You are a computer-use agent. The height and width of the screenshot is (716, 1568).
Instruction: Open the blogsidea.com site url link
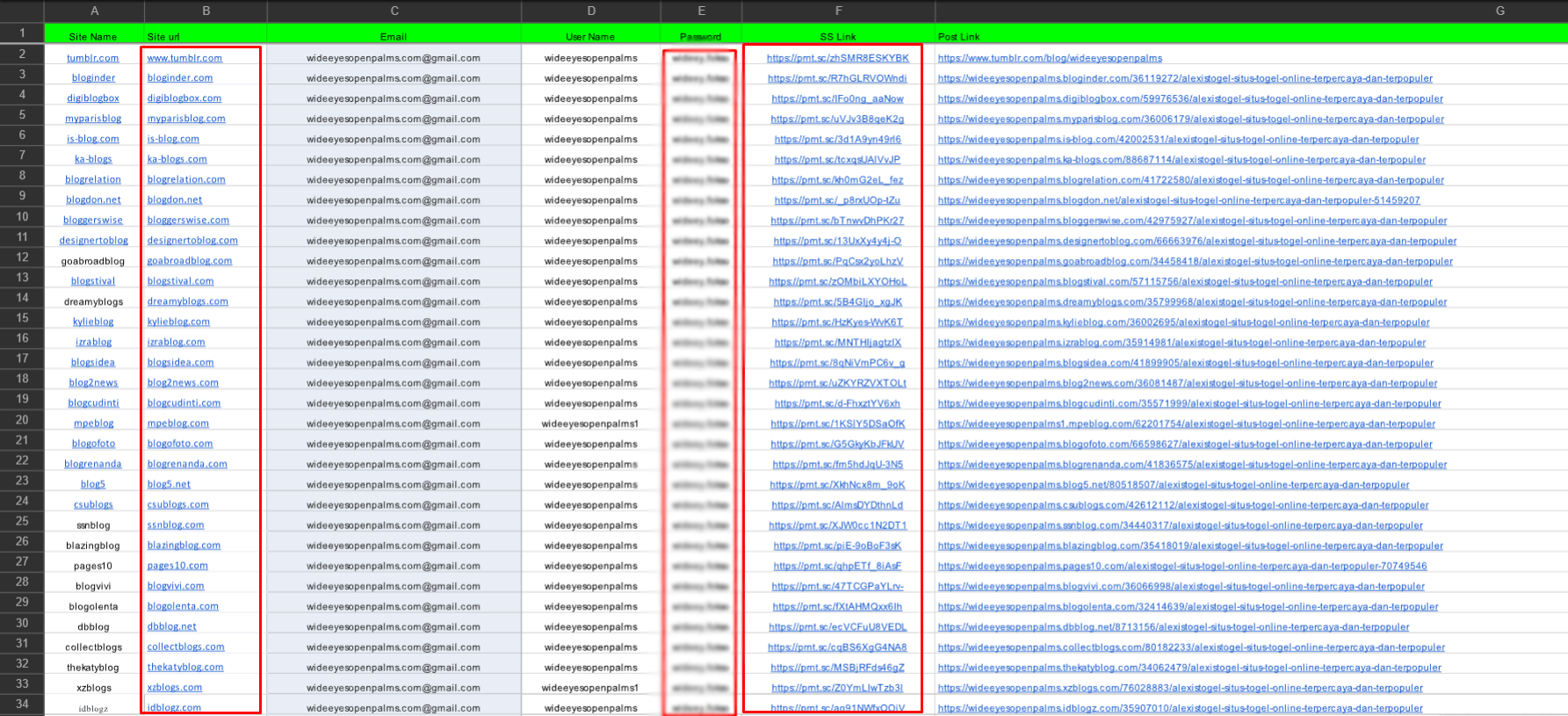(181, 362)
